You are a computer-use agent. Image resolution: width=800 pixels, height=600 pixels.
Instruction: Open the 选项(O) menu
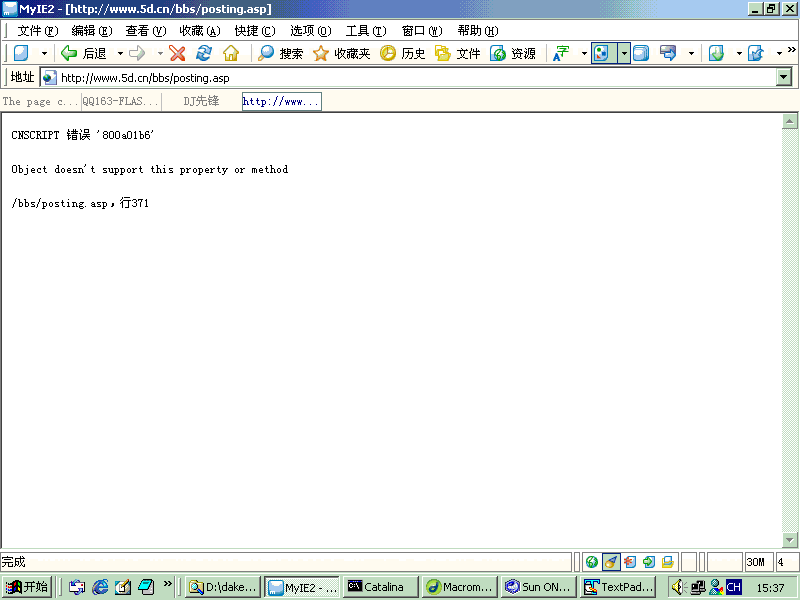coord(311,31)
